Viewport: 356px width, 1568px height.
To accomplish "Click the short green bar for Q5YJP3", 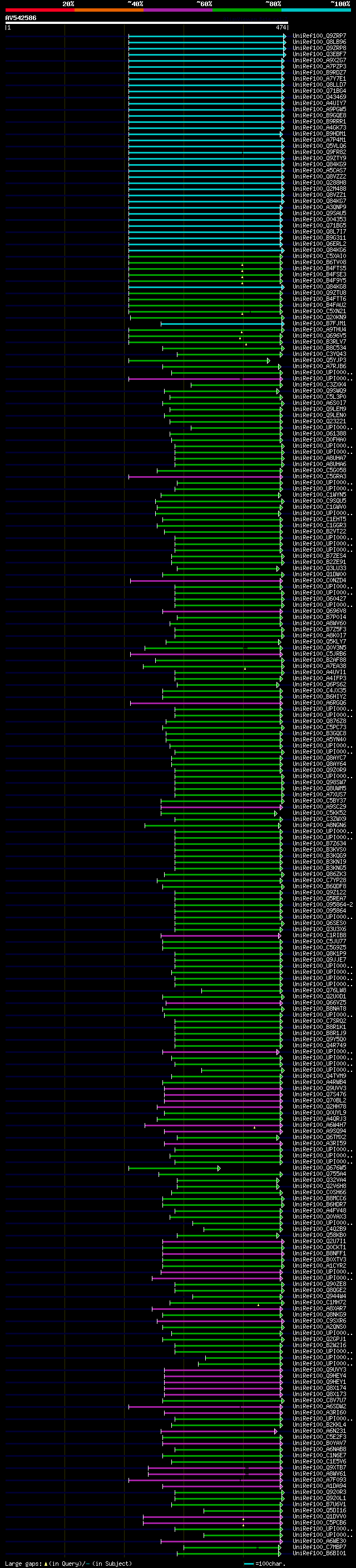I will coord(199,361).
